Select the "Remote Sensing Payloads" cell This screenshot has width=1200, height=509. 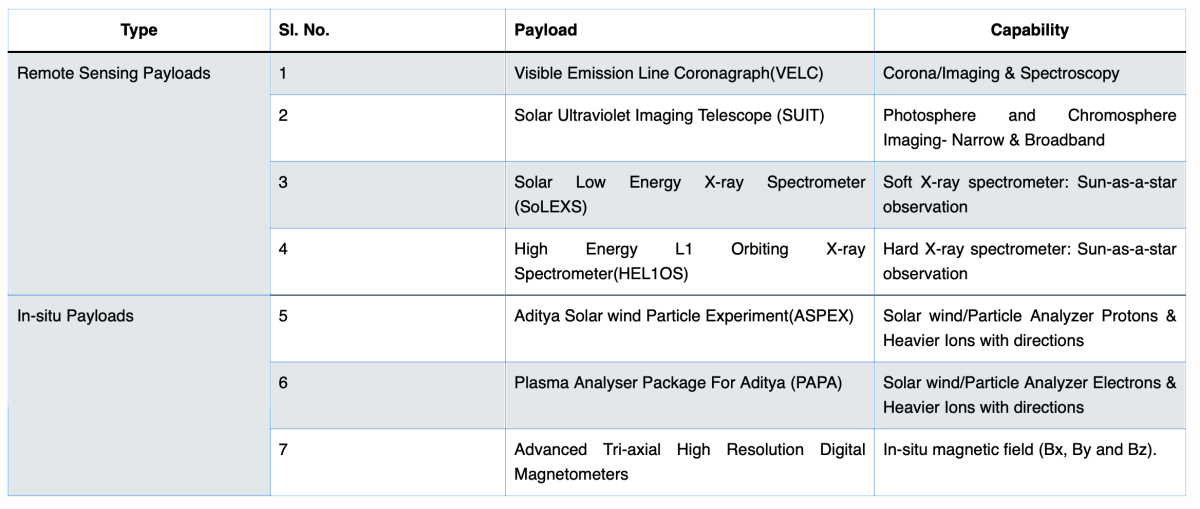(114, 73)
